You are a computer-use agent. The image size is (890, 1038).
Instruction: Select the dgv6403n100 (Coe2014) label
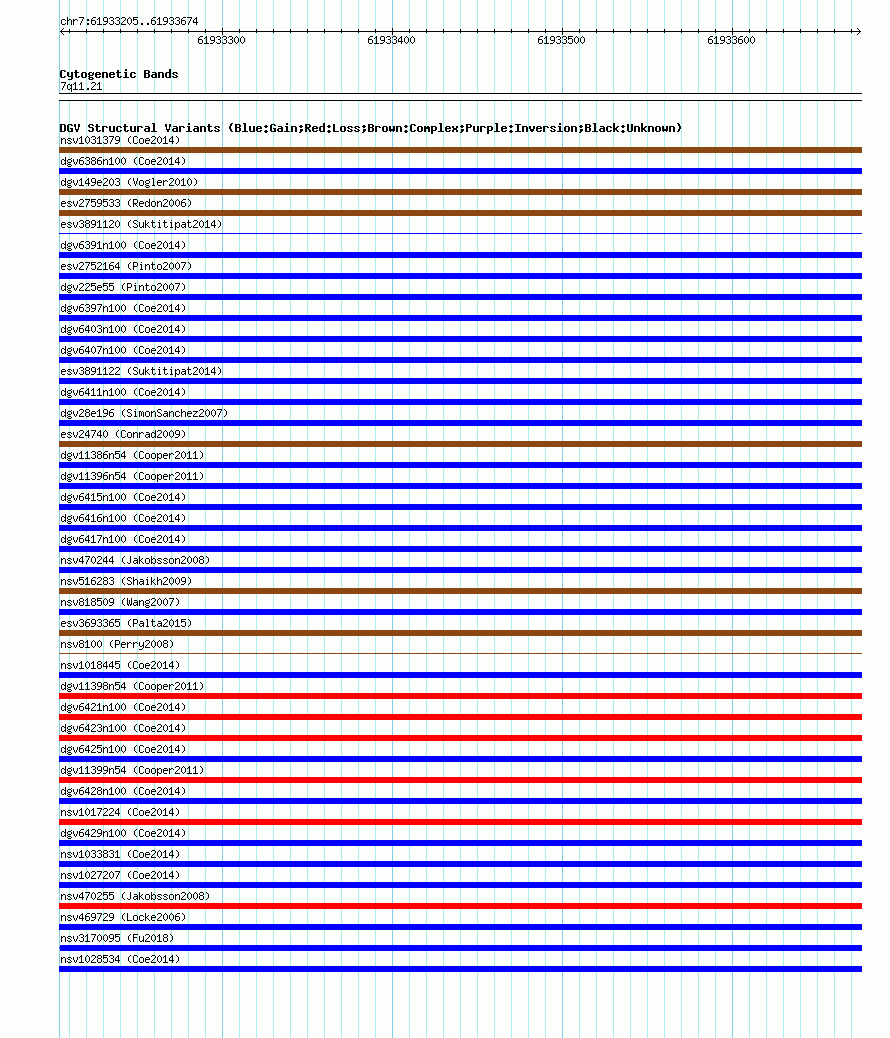click(123, 329)
